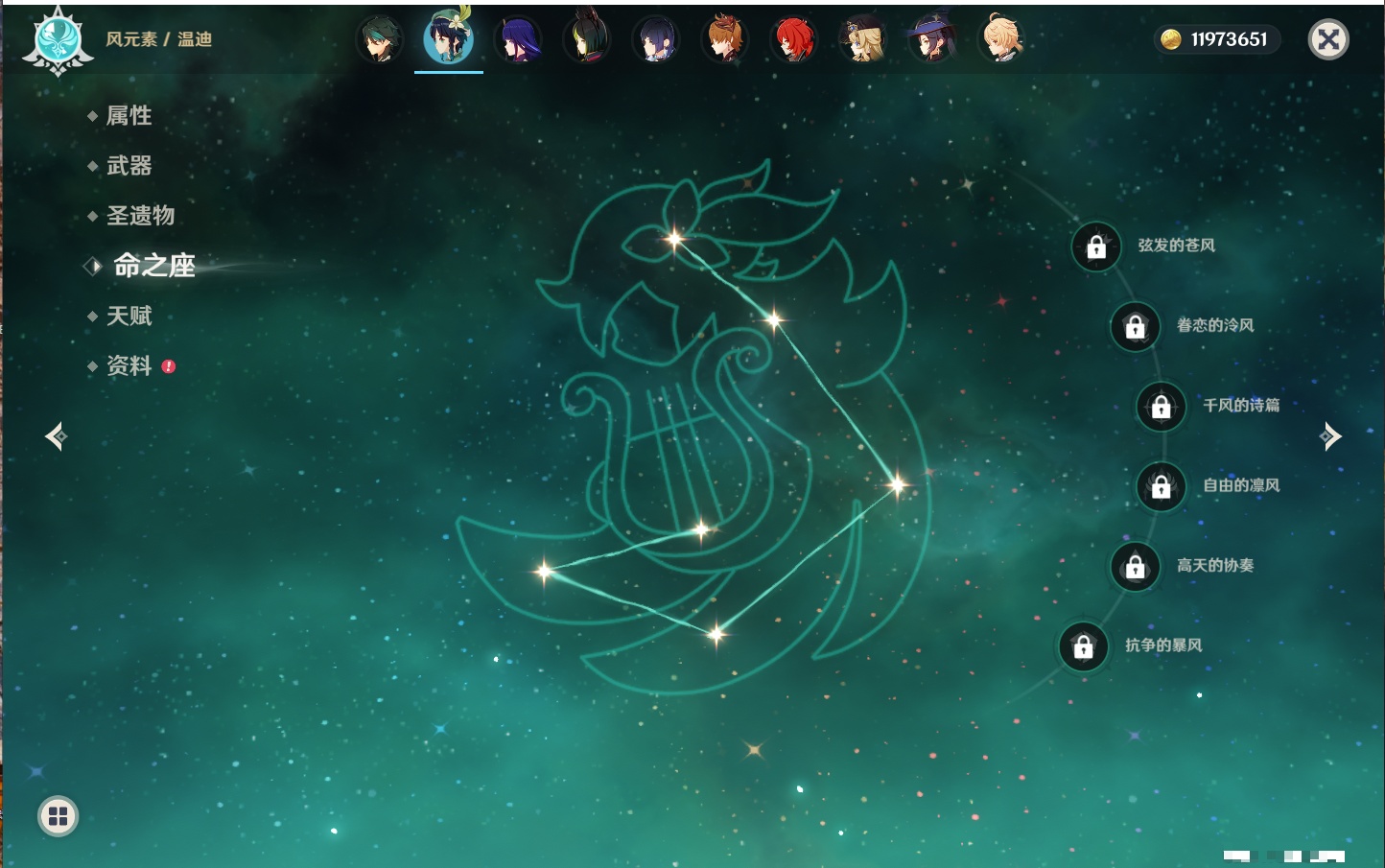The width and height of the screenshot is (1385, 868).
Task: Choose the blonde character portrait wearing a dark hat
Action: coord(863,40)
